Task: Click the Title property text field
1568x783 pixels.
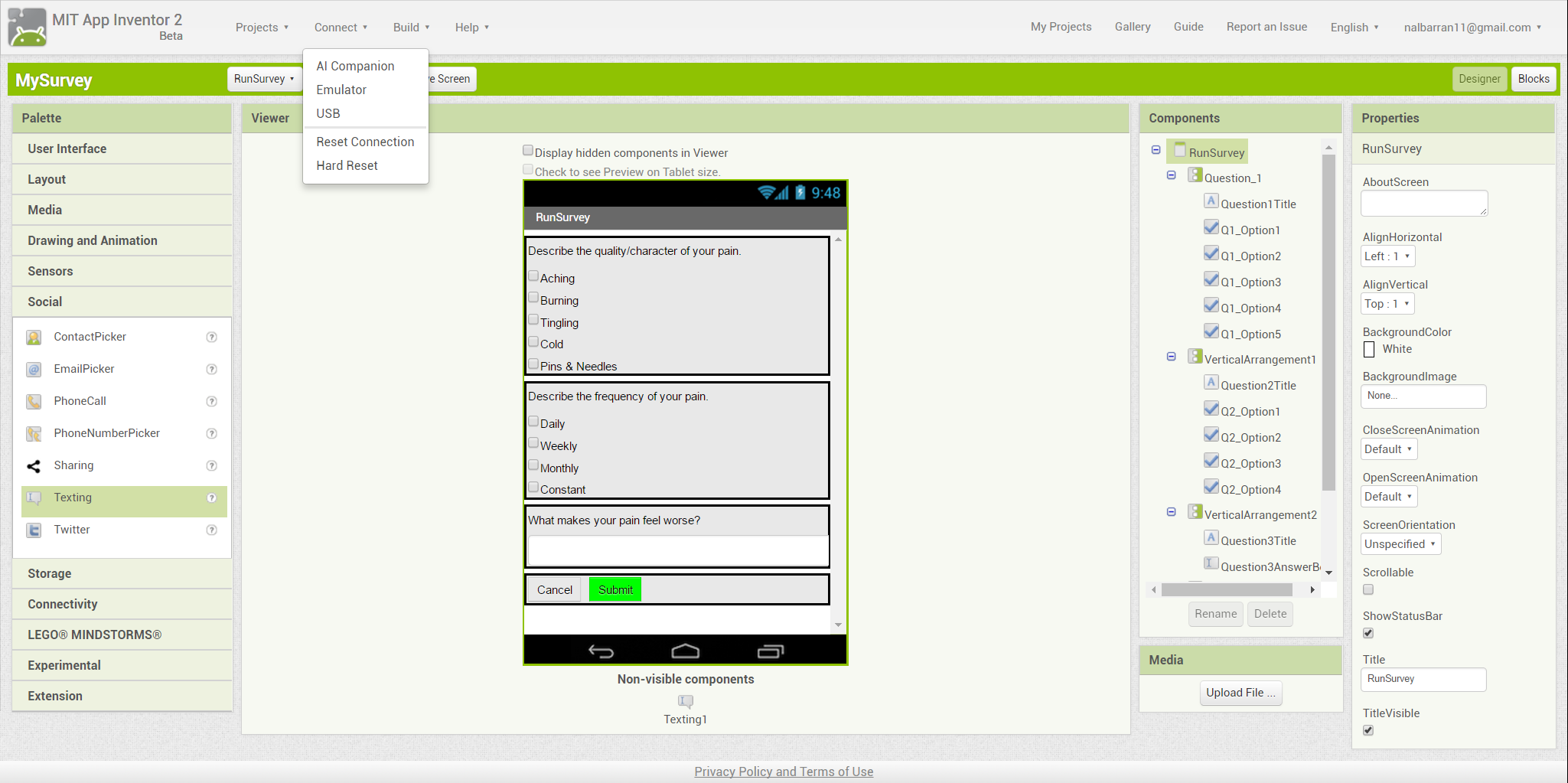Action: [1423, 680]
